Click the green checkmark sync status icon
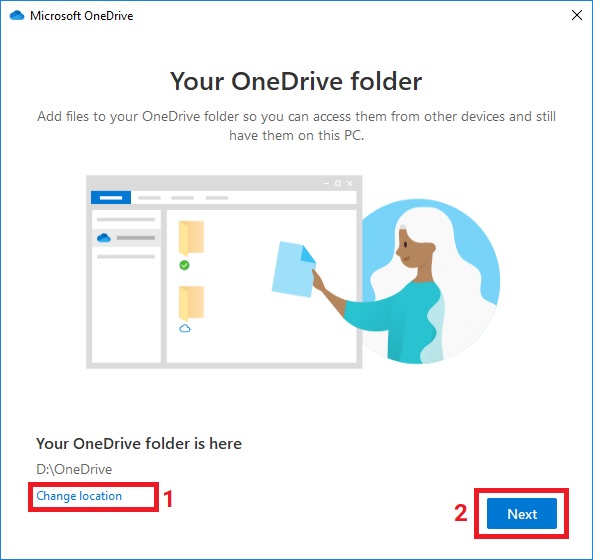The image size is (593, 560). (x=185, y=265)
